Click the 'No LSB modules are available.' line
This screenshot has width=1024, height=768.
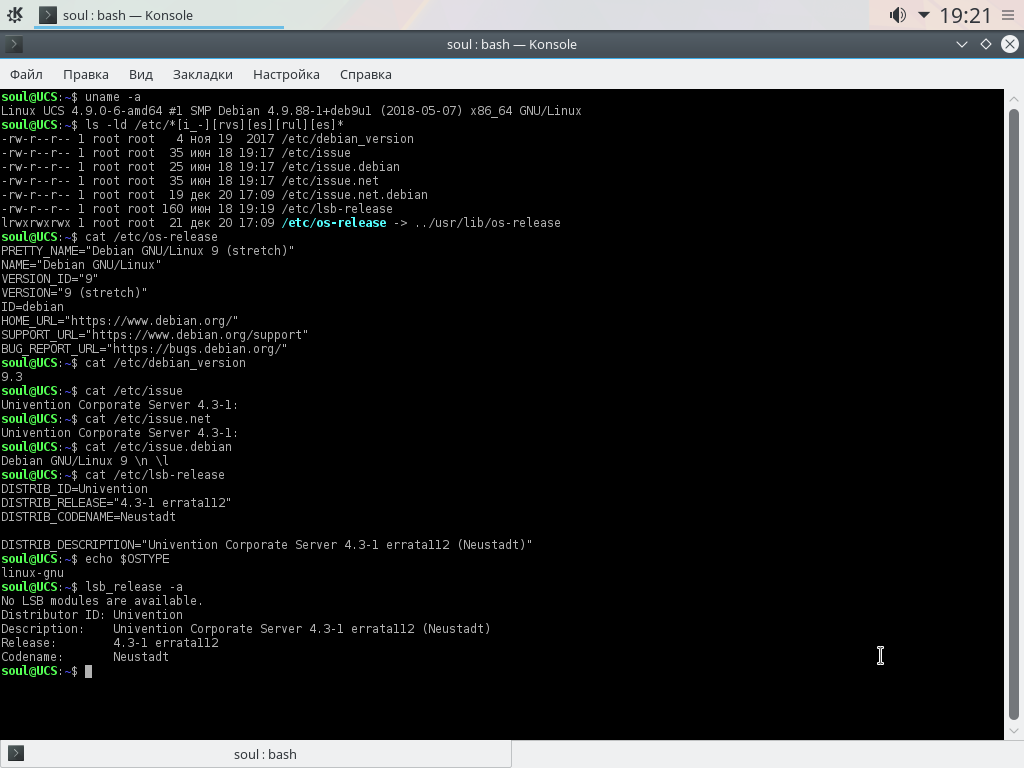point(102,601)
